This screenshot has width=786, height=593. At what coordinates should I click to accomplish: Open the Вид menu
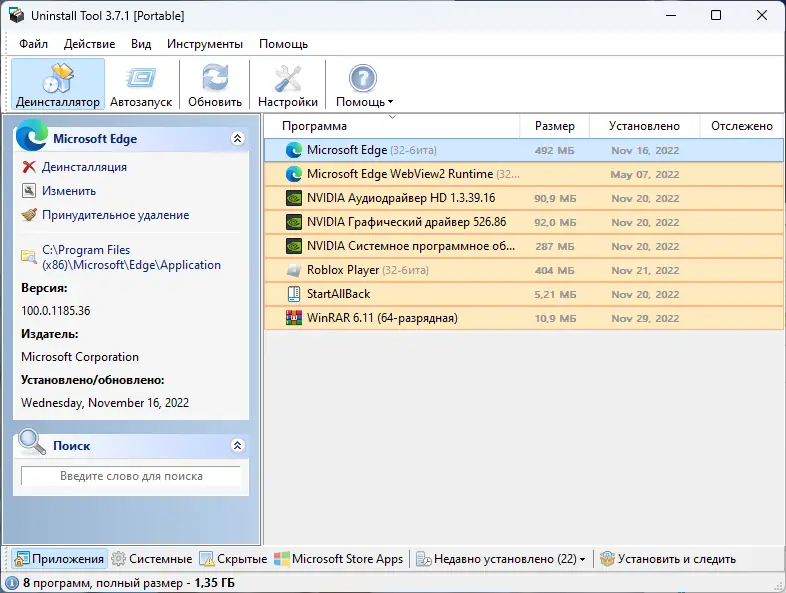click(141, 44)
